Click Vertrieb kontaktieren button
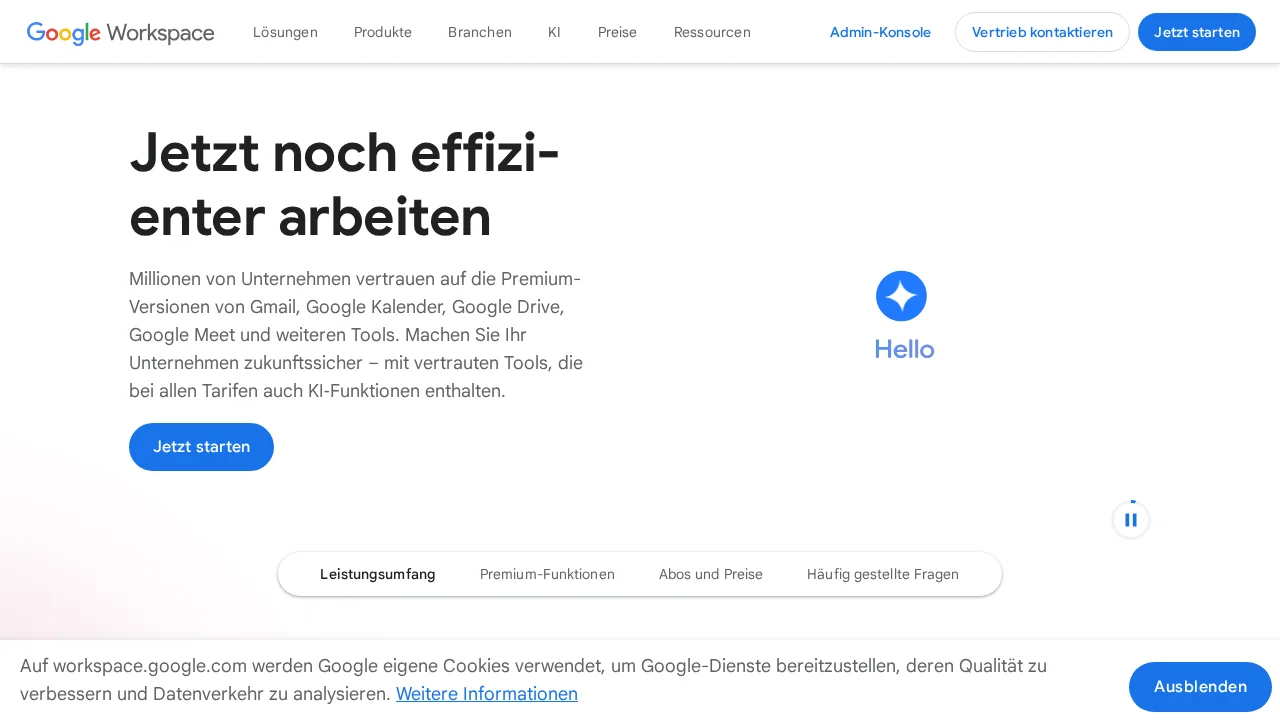The image size is (1280, 720). [x=1042, y=32]
